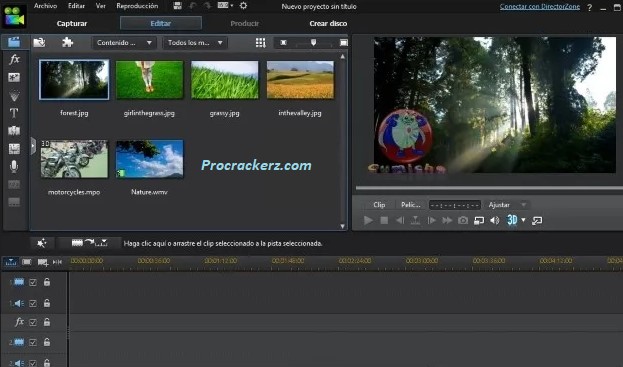Click the preview volume speaker icon
The image size is (623, 367).
coord(495,220)
